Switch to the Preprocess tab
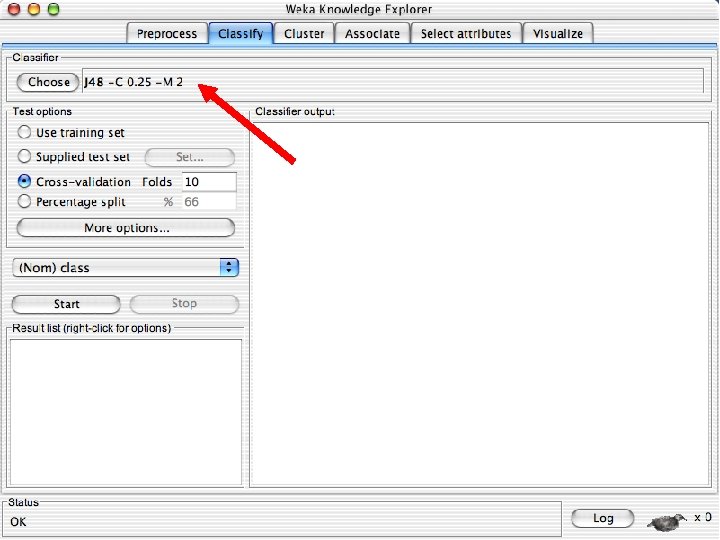Viewport: 720px width, 540px height. click(167, 34)
